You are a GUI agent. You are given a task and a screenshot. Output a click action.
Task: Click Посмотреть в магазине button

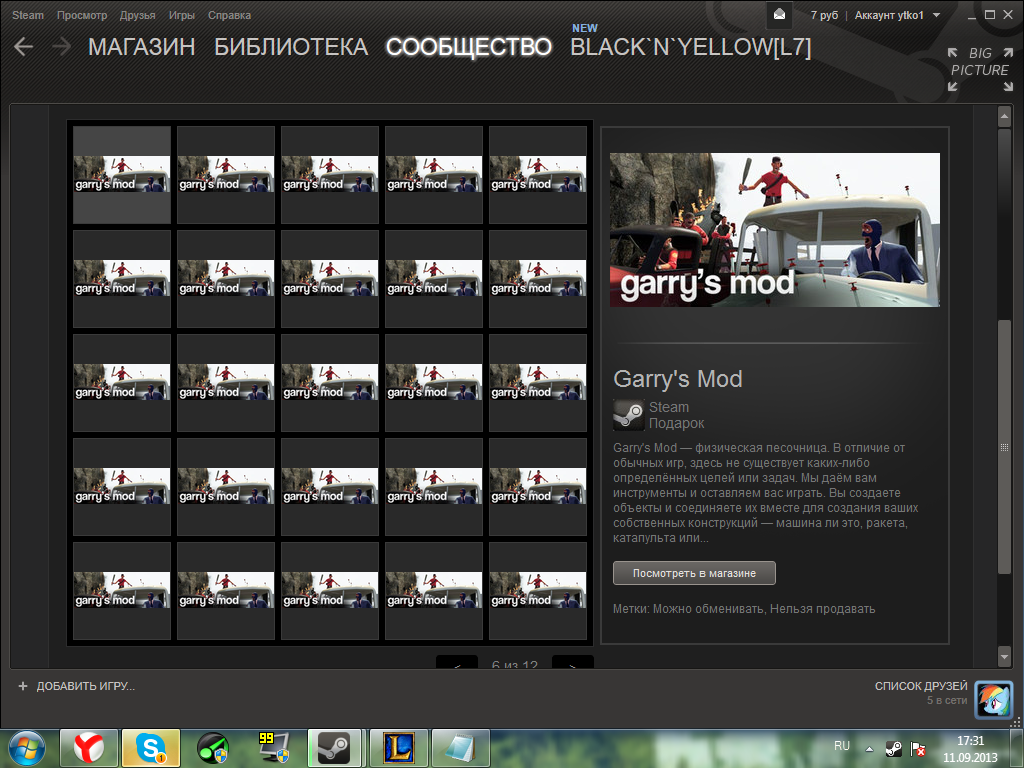(694, 573)
